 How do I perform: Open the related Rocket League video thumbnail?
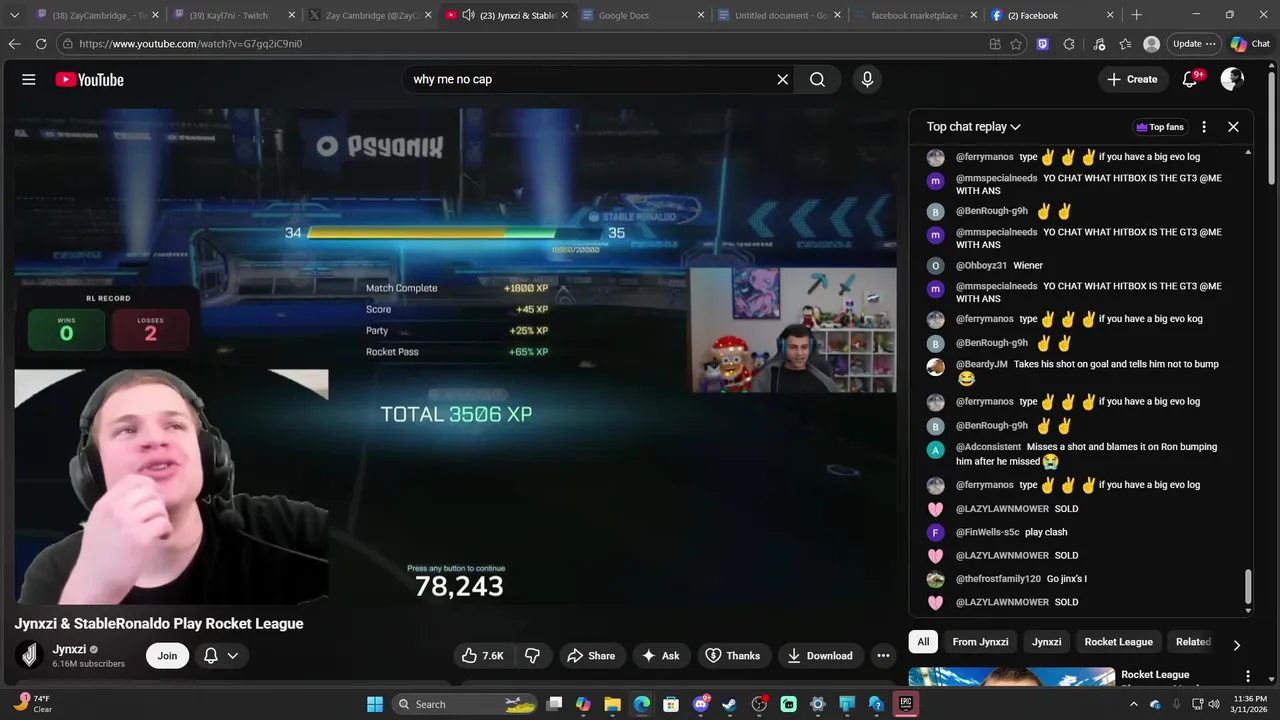(x=1011, y=678)
